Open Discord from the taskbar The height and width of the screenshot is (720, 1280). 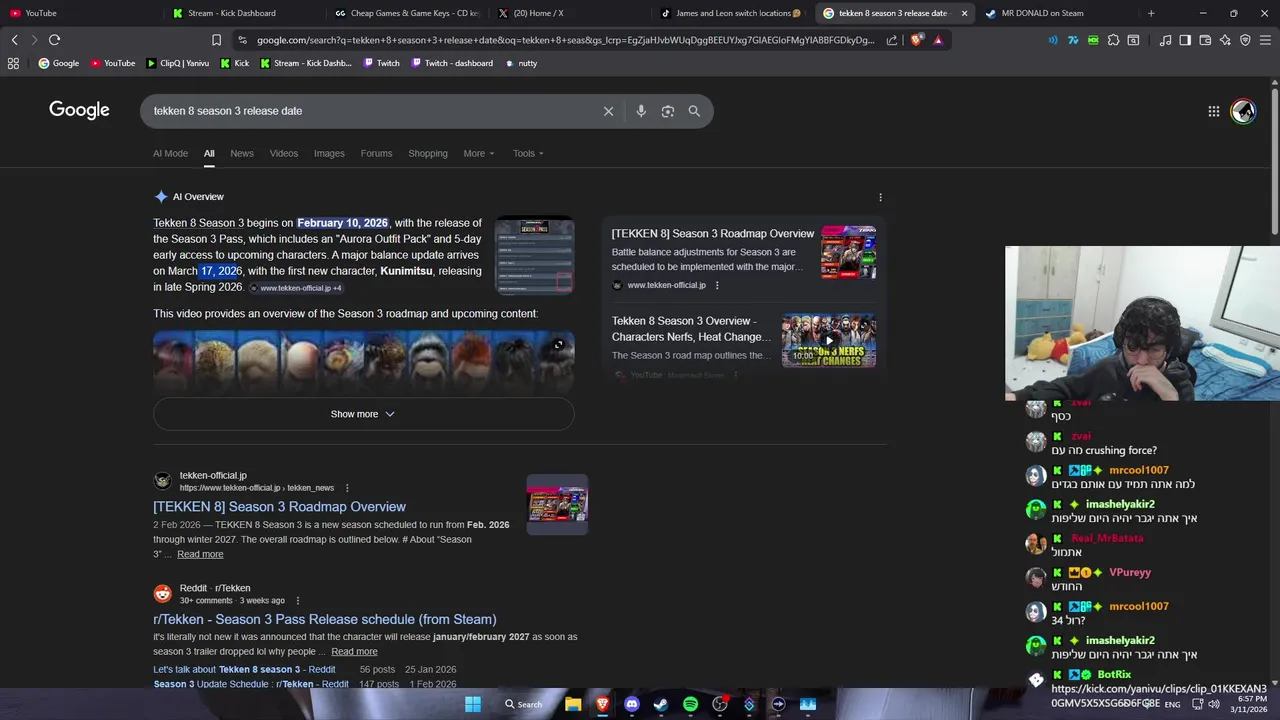click(x=631, y=704)
